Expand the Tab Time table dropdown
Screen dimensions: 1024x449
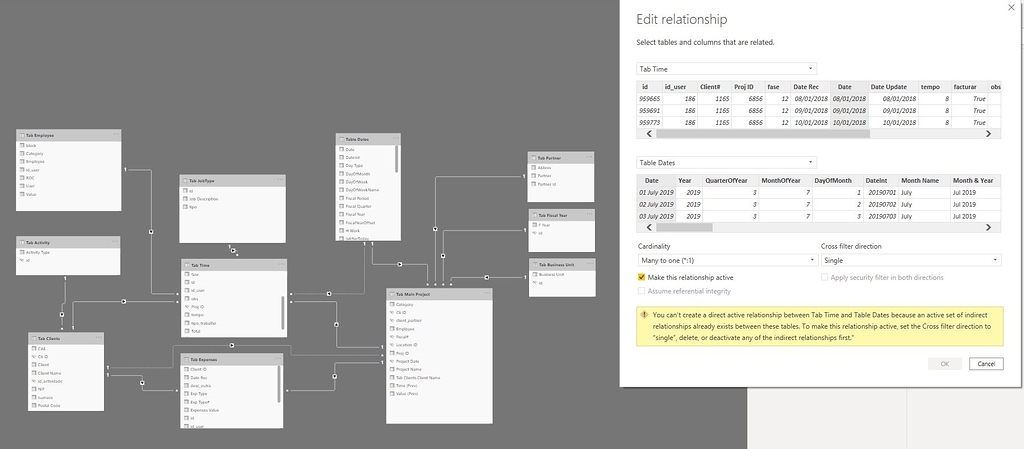pos(727,69)
